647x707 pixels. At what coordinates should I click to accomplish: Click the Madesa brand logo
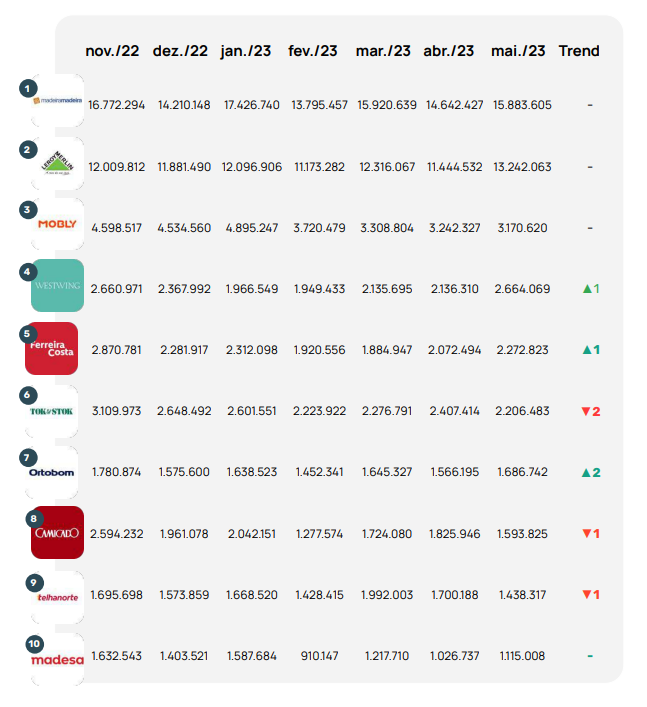57,659
